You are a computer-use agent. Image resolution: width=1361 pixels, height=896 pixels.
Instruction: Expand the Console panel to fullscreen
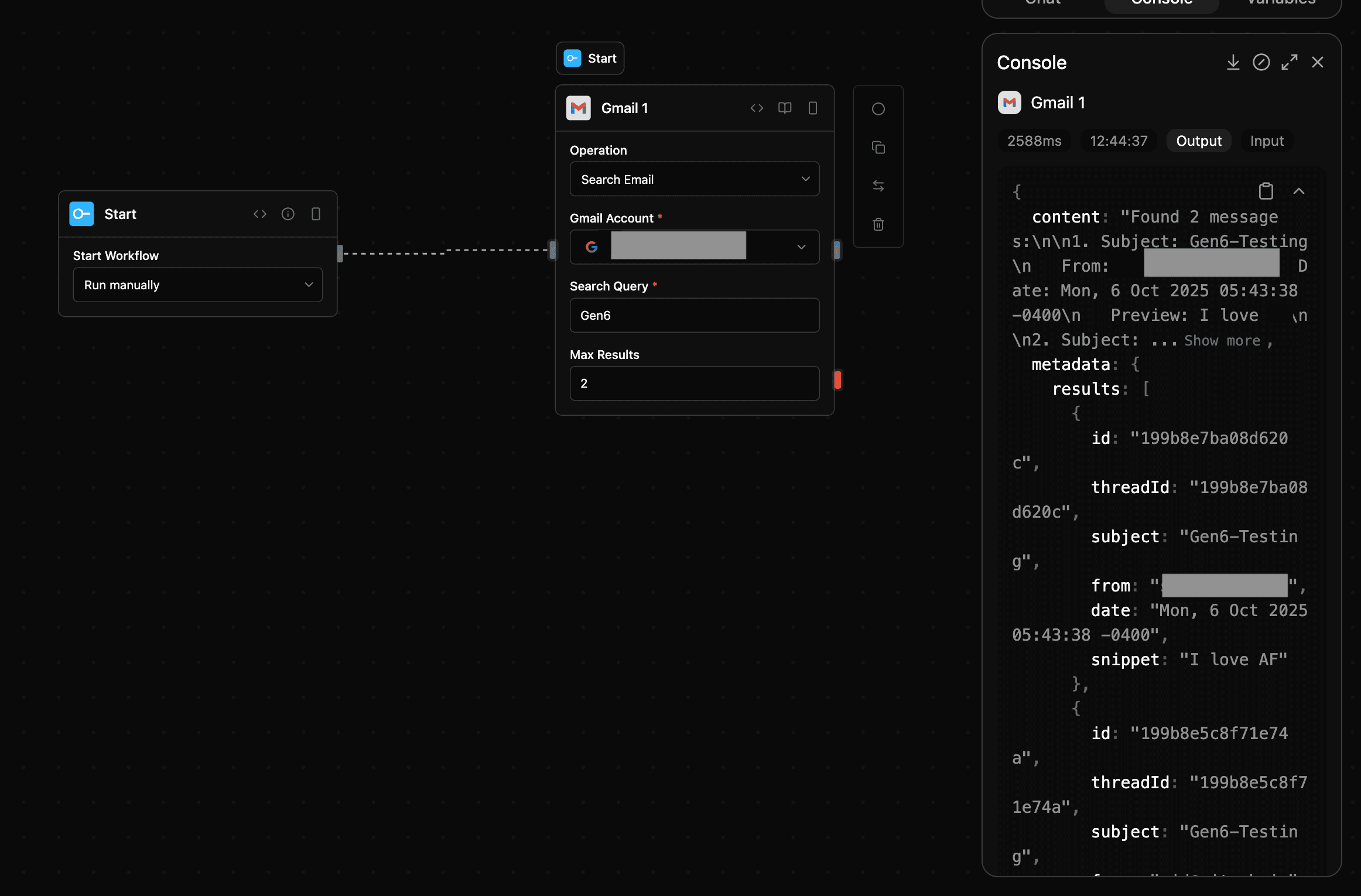point(1289,63)
